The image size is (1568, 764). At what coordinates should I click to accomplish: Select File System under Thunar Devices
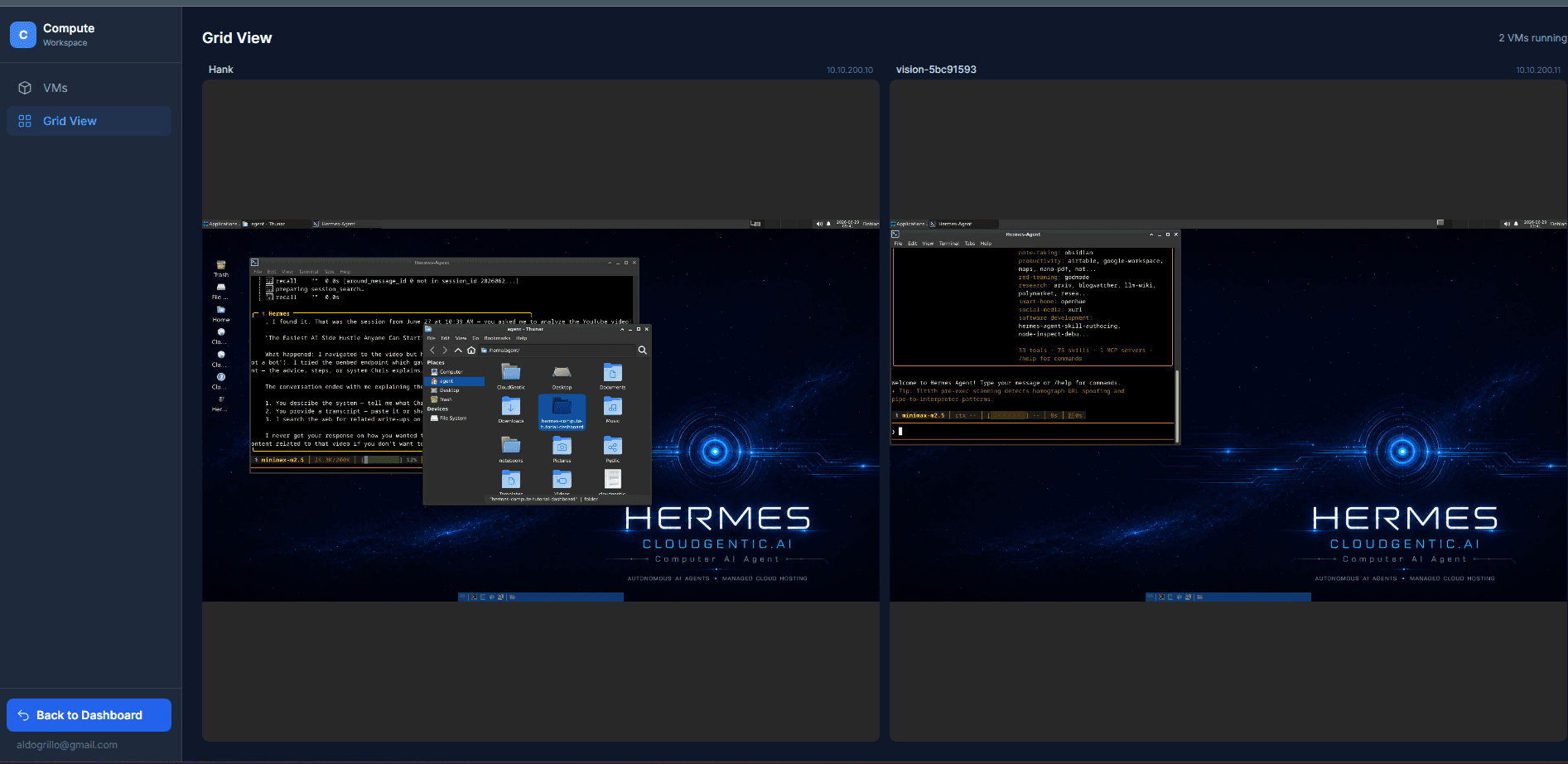click(x=454, y=418)
